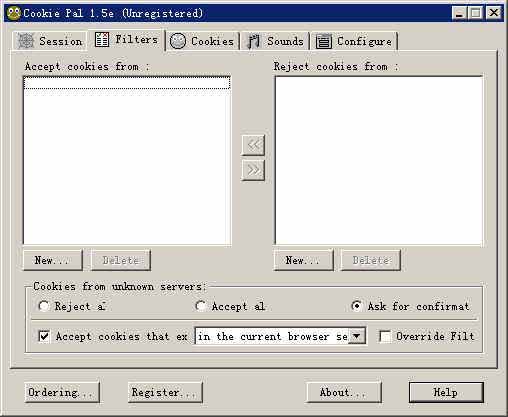This screenshot has height=417, width=508.
Task: Click inside the Reject cookies from list
Action: (x=379, y=161)
